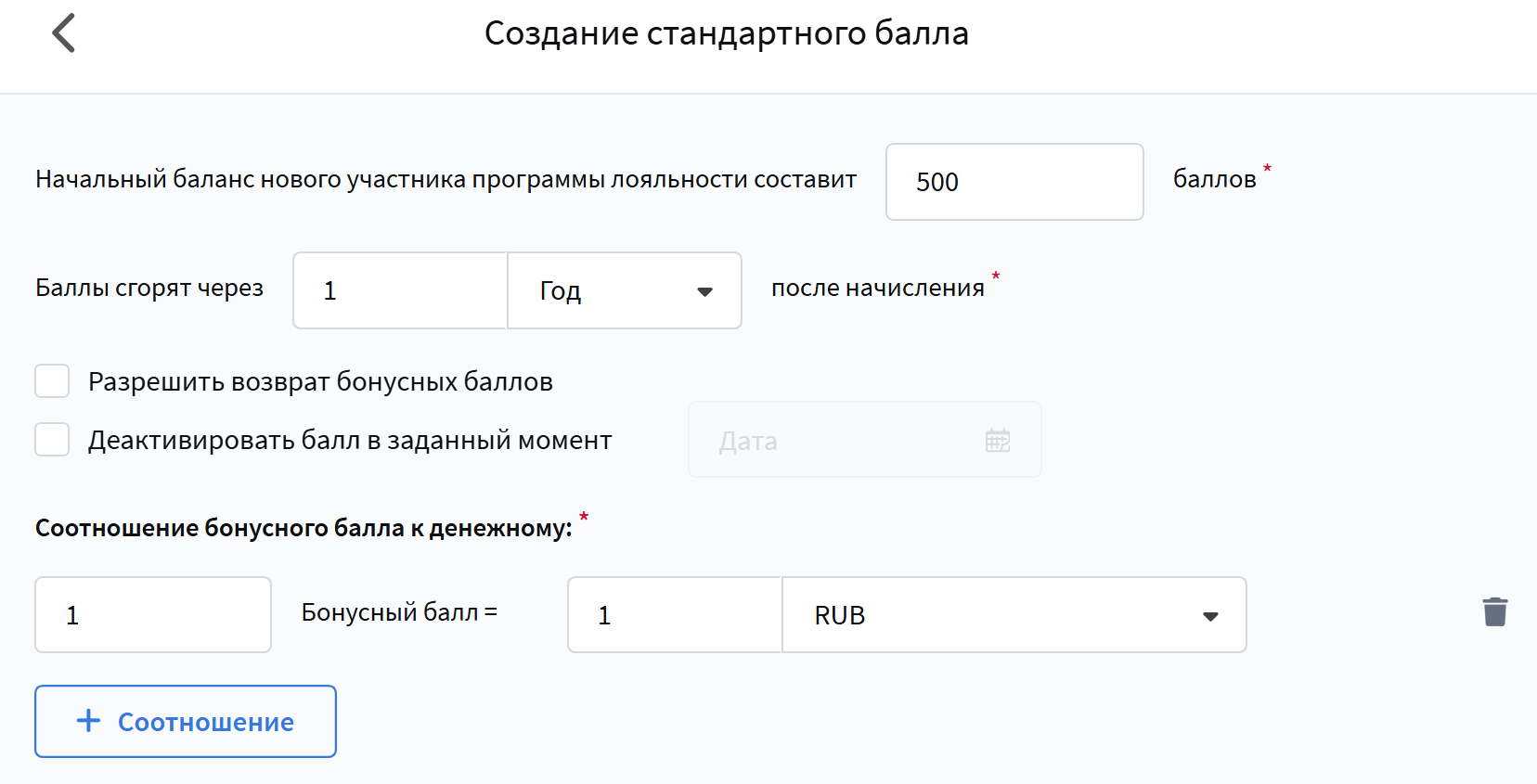Viewport: 1537px width, 784px height.
Task: Click the Дата date input field
Action: click(845, 440)
